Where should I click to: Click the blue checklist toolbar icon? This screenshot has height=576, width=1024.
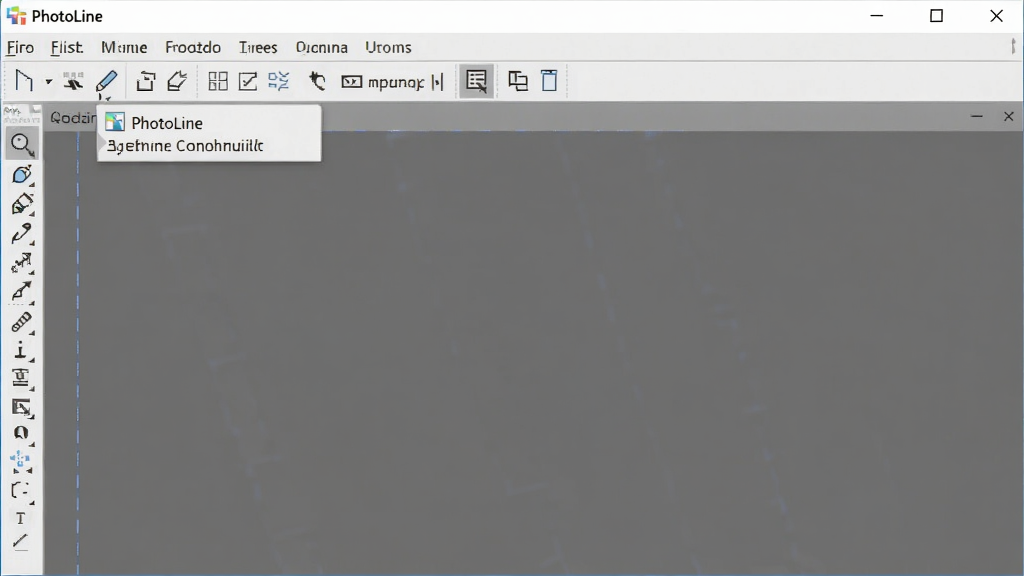[279, 82]
